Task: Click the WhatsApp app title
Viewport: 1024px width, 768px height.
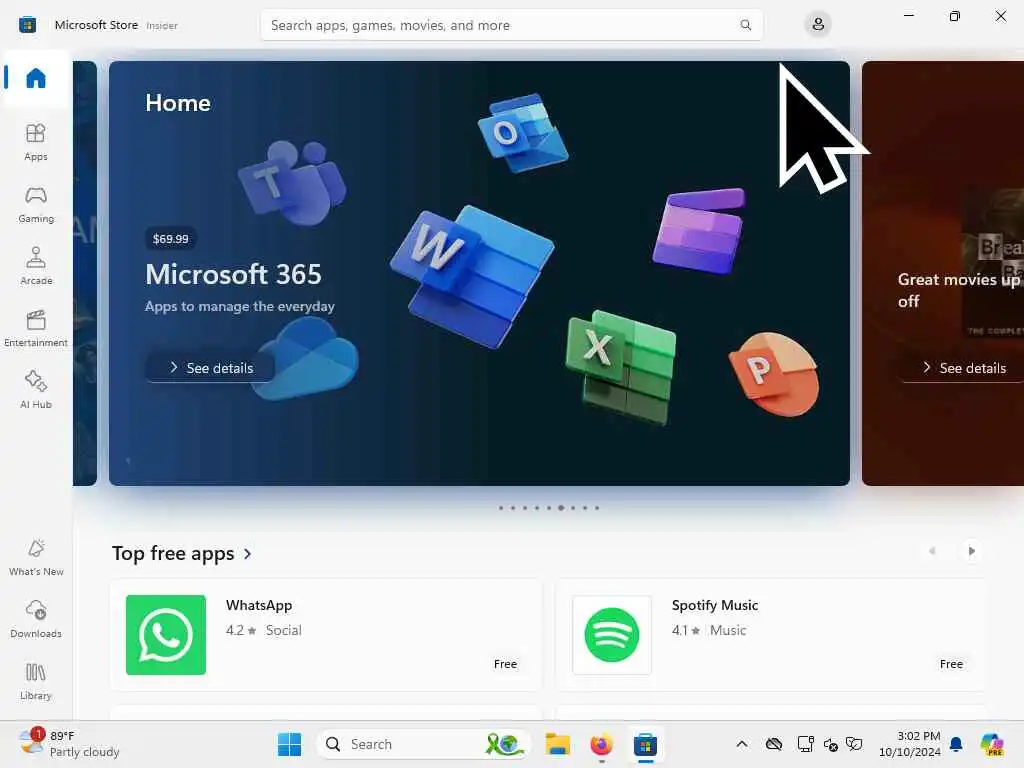Action: (x=259, y=605)
